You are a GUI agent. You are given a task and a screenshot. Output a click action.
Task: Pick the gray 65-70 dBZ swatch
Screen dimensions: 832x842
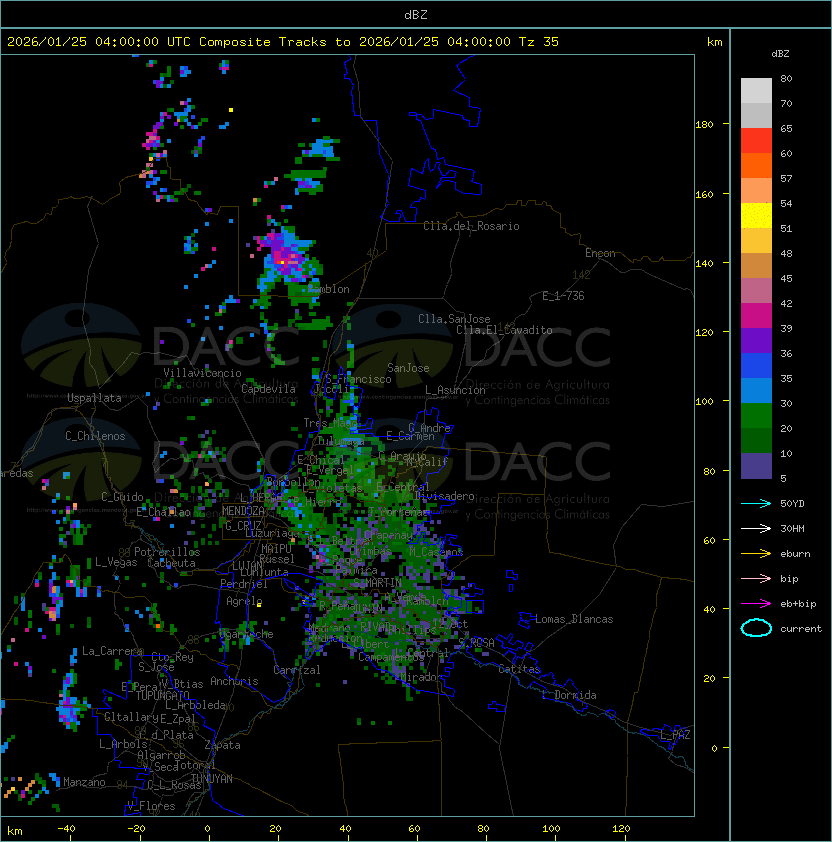756,115
